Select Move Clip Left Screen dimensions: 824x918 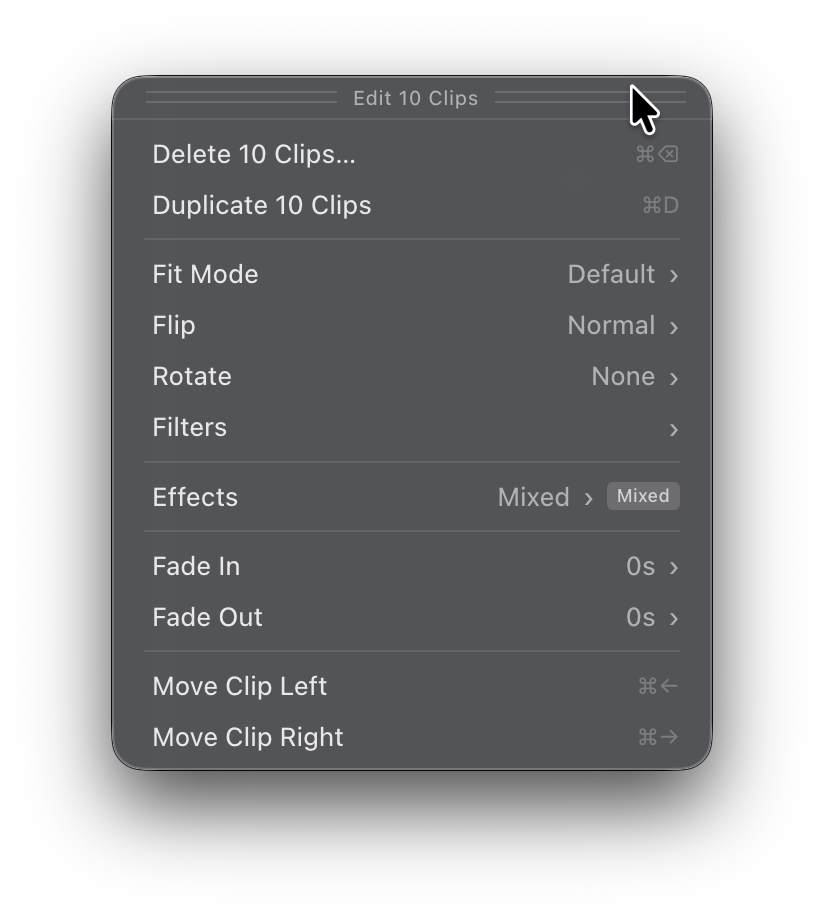(x=239, y=686)
